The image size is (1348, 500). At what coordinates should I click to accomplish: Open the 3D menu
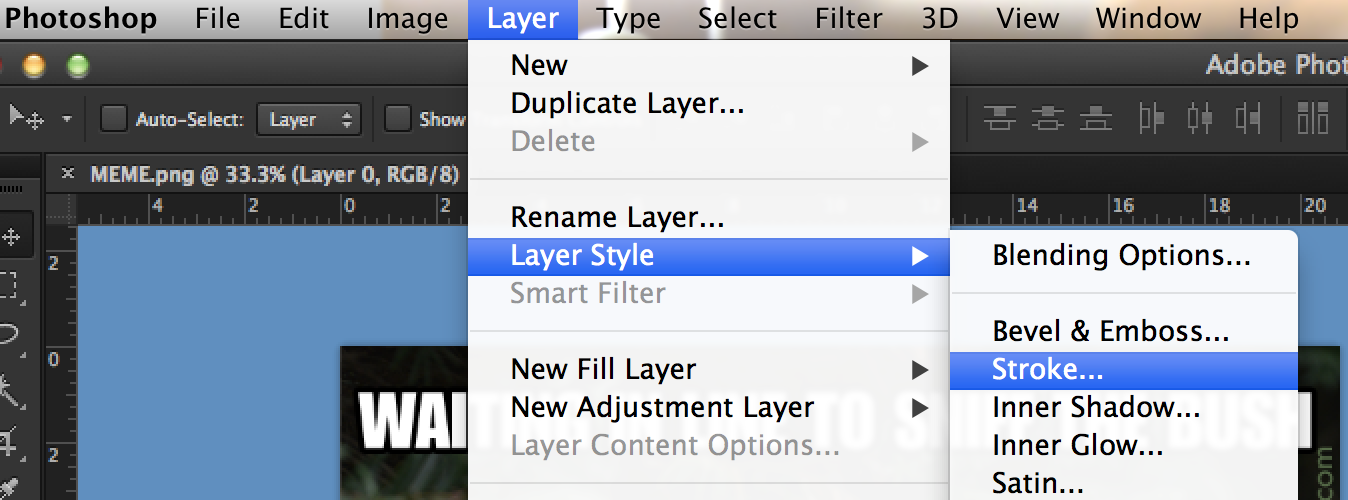[x=939, y=18]
